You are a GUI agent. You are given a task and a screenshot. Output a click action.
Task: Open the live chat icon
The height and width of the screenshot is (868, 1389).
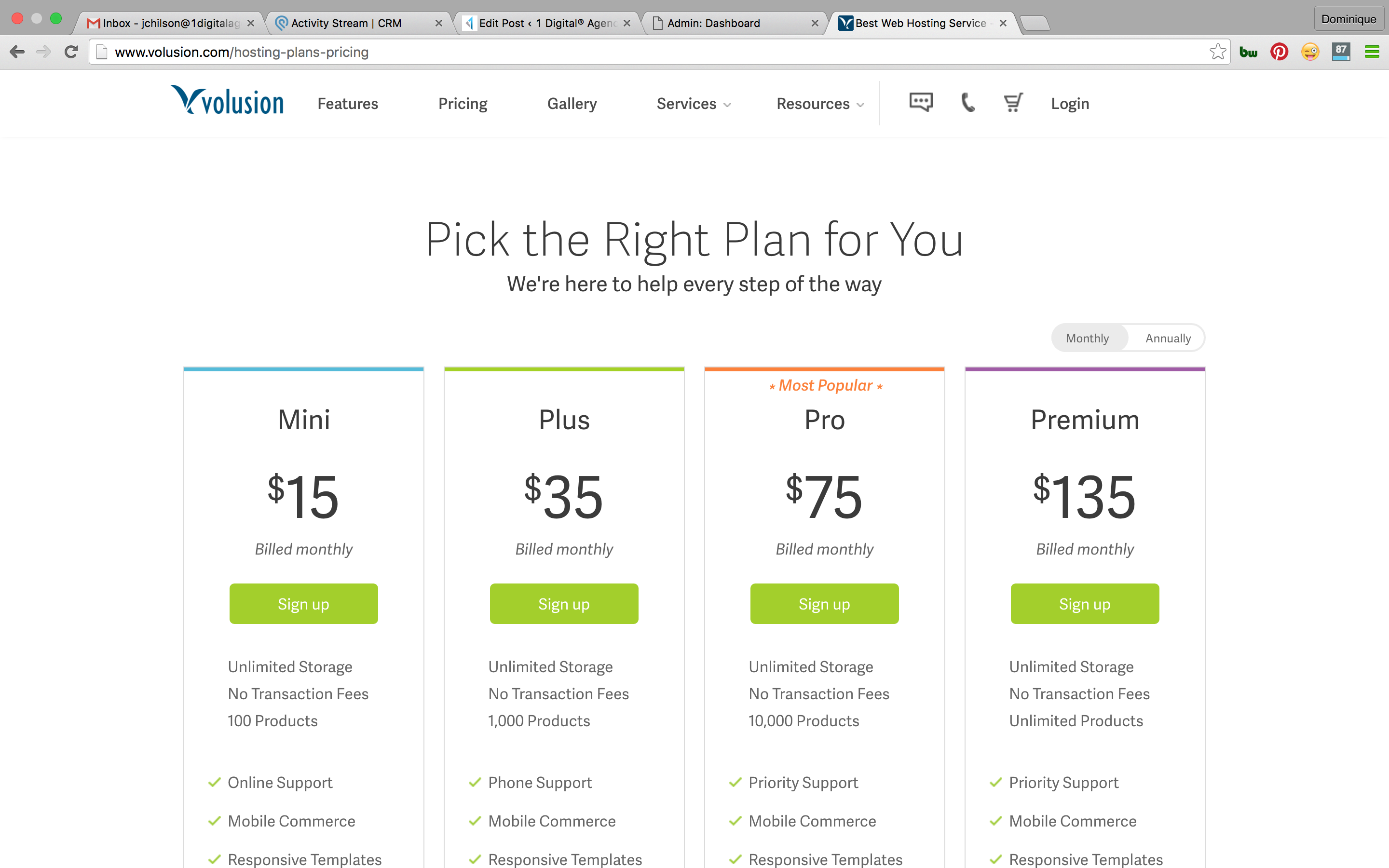point(921,103)
